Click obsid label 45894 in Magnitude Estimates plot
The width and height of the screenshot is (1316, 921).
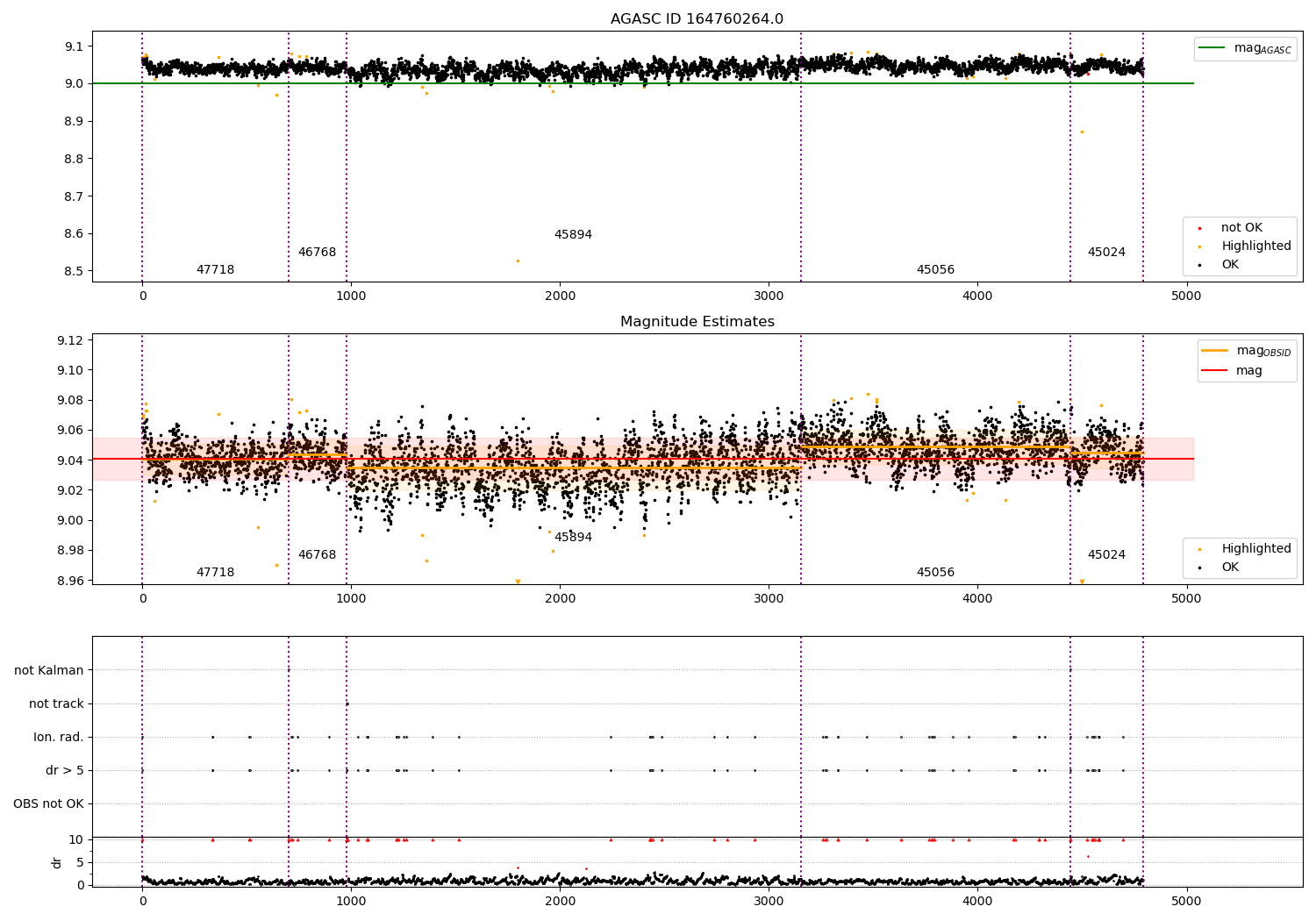pyautogui.click(x=573, y=538)
